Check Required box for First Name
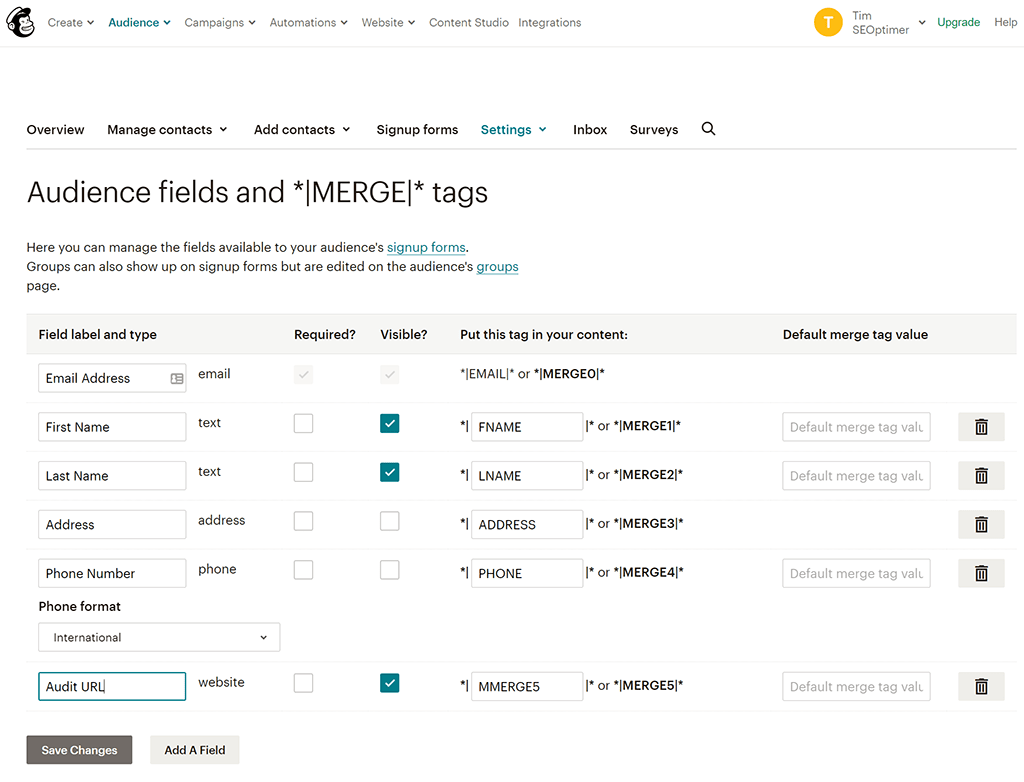This screenshot has width=1024, height=782. 303,423
